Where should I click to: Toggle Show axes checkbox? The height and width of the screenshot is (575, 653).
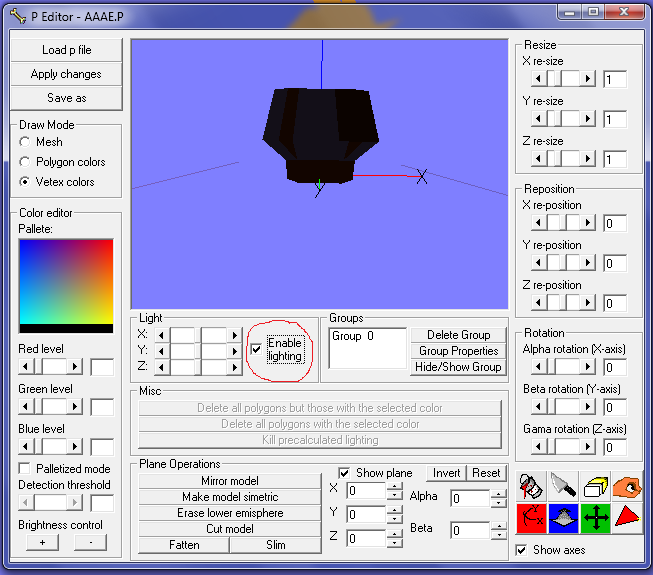click(521, 550)
